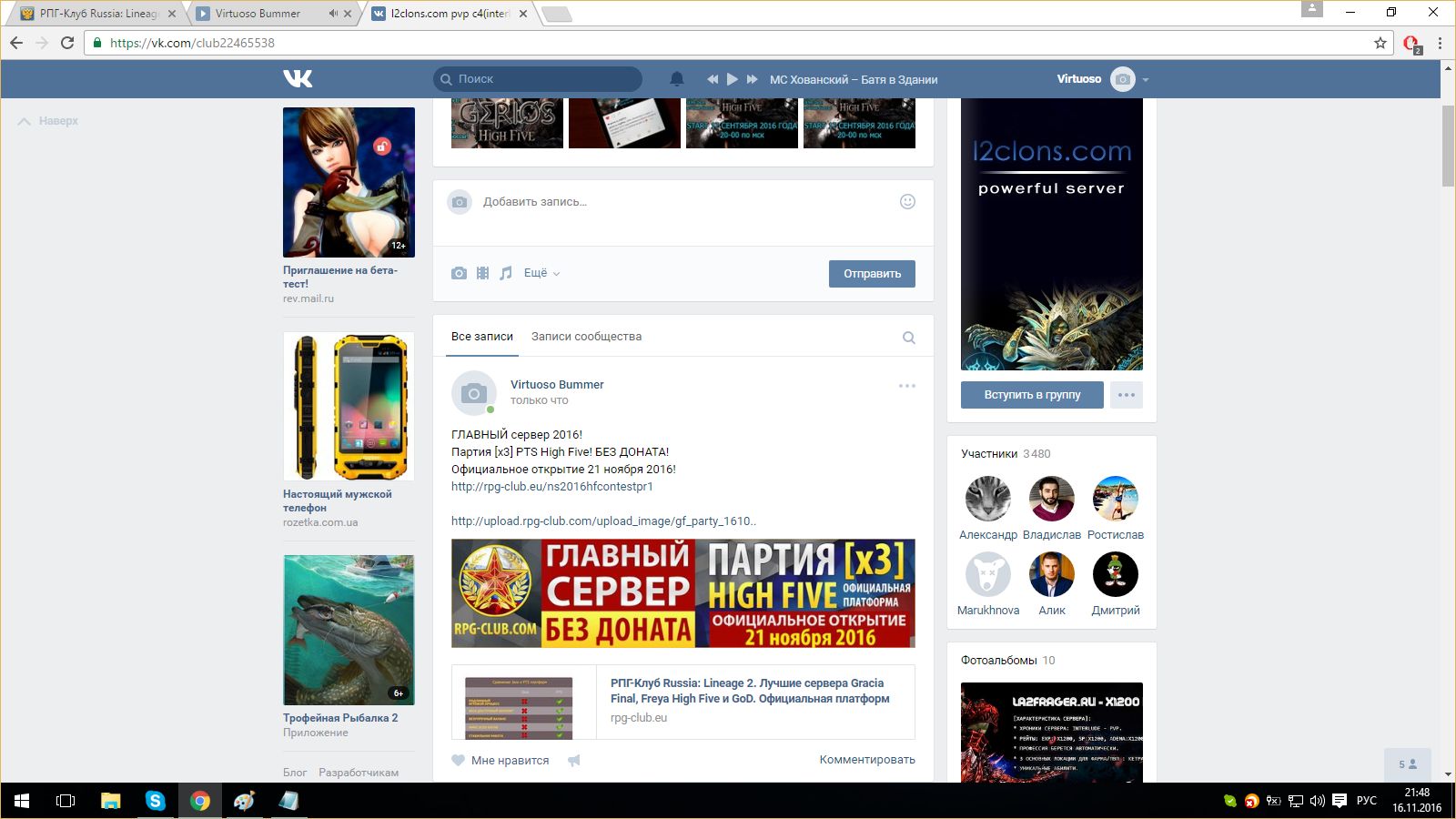1456x819 pixels.
Task: Open member Ростислав's avatar
Action: [1116, 499]
